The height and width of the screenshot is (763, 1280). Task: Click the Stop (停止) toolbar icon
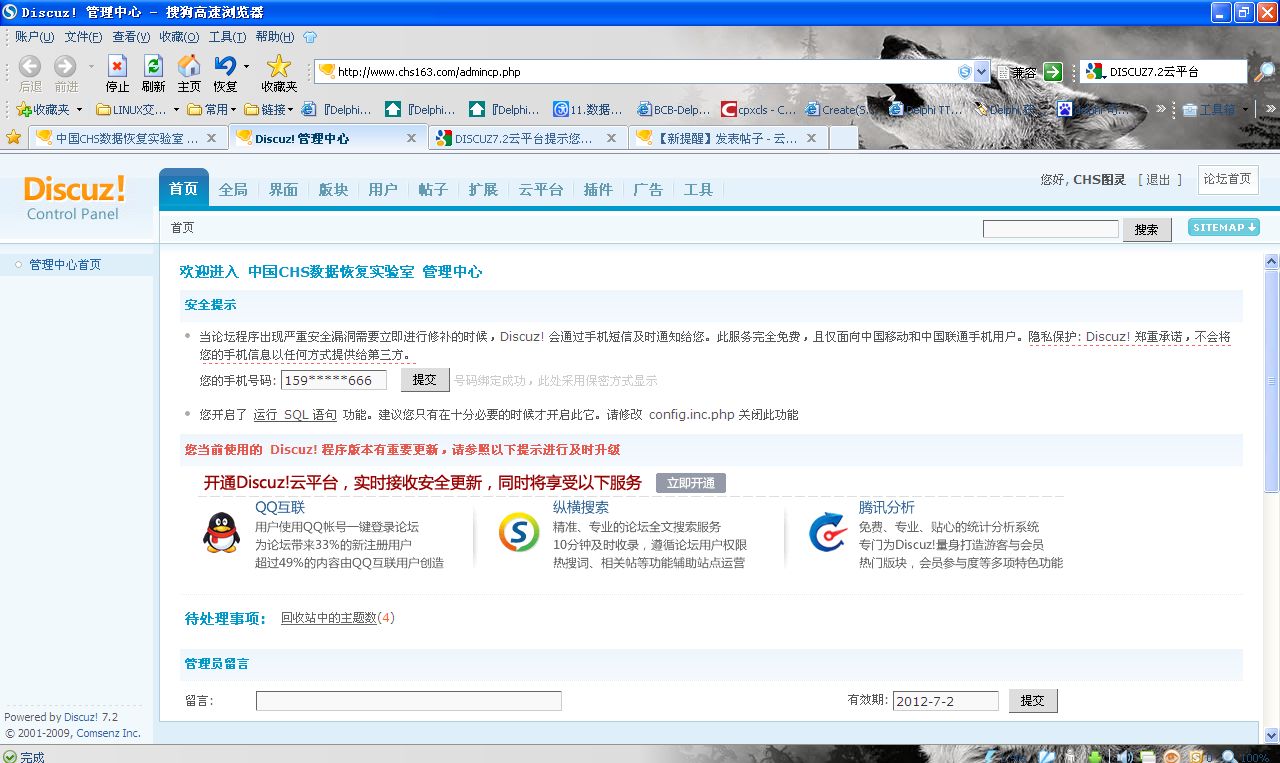[x=118, y=67]
